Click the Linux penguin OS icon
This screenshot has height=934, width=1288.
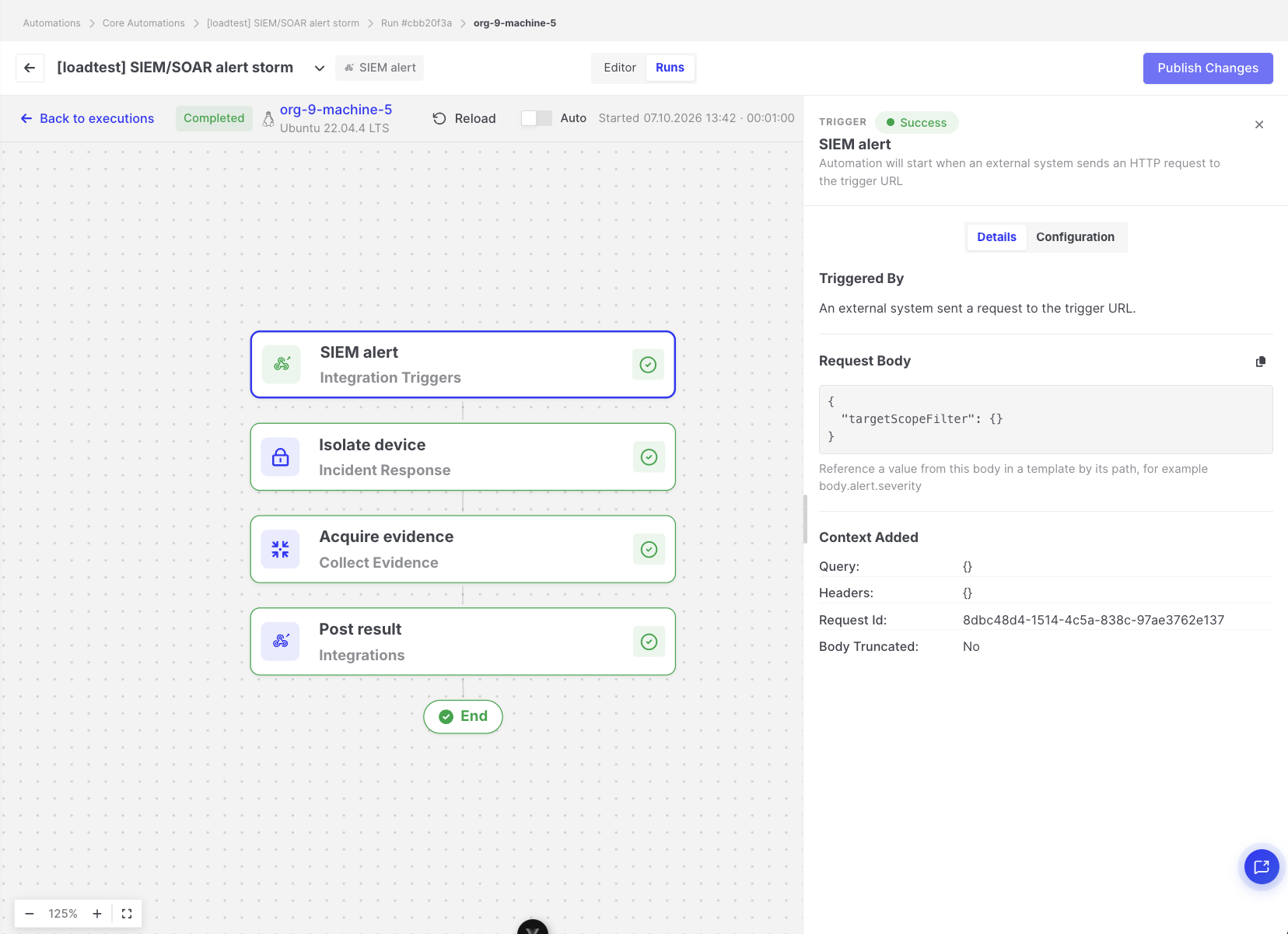(268, 119)
